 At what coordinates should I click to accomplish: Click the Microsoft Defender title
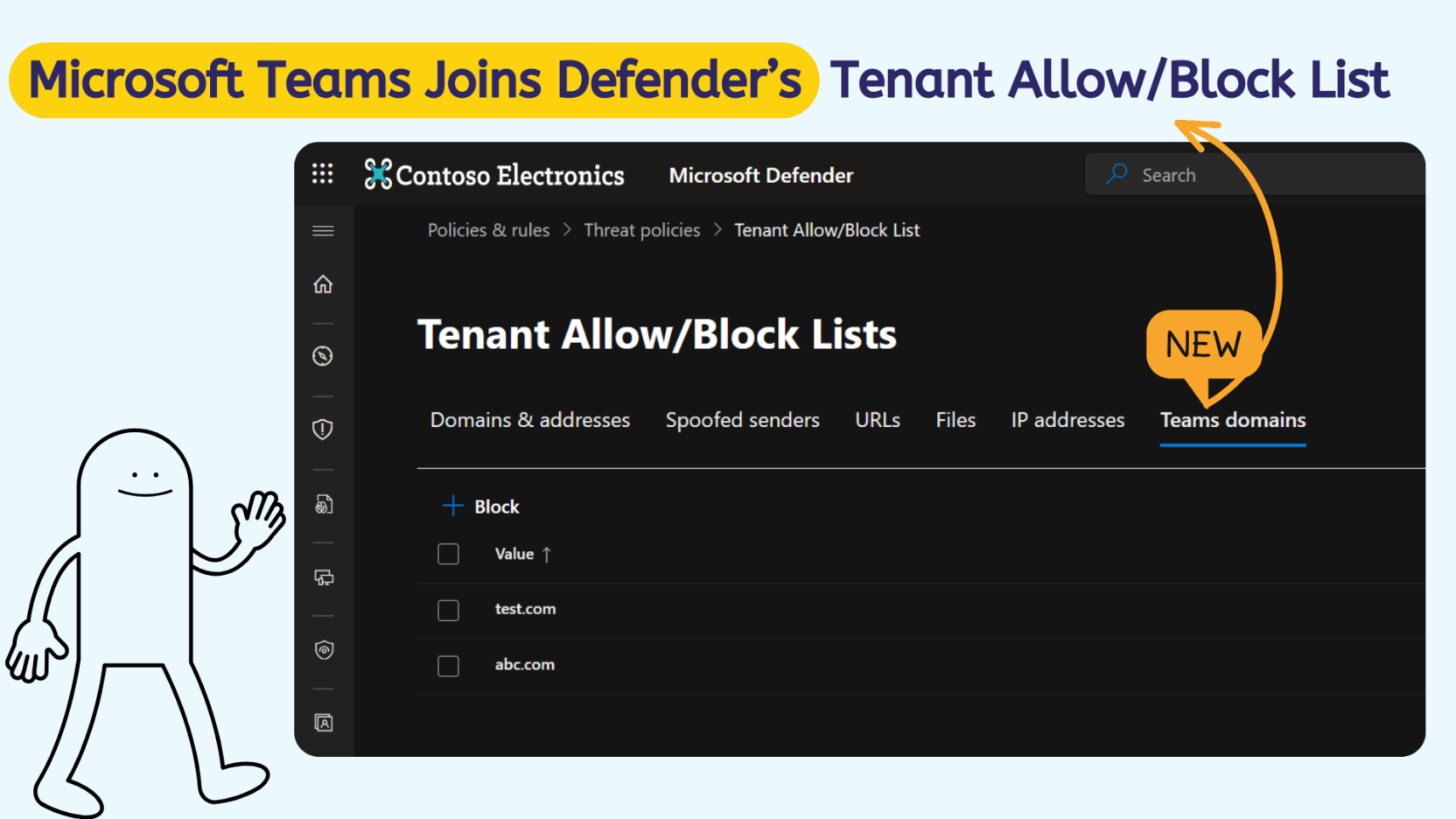[x=761, y=175]
